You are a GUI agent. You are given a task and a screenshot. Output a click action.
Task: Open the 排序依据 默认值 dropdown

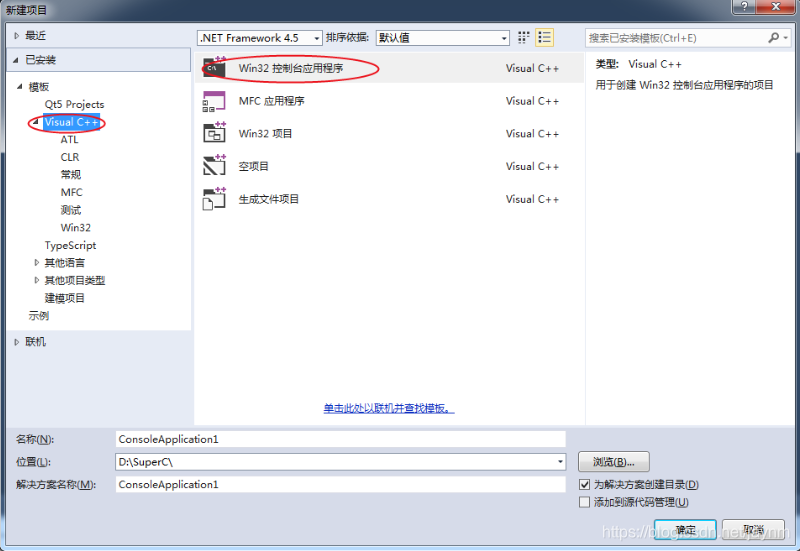pyautogui.click(x=443, y=38)
